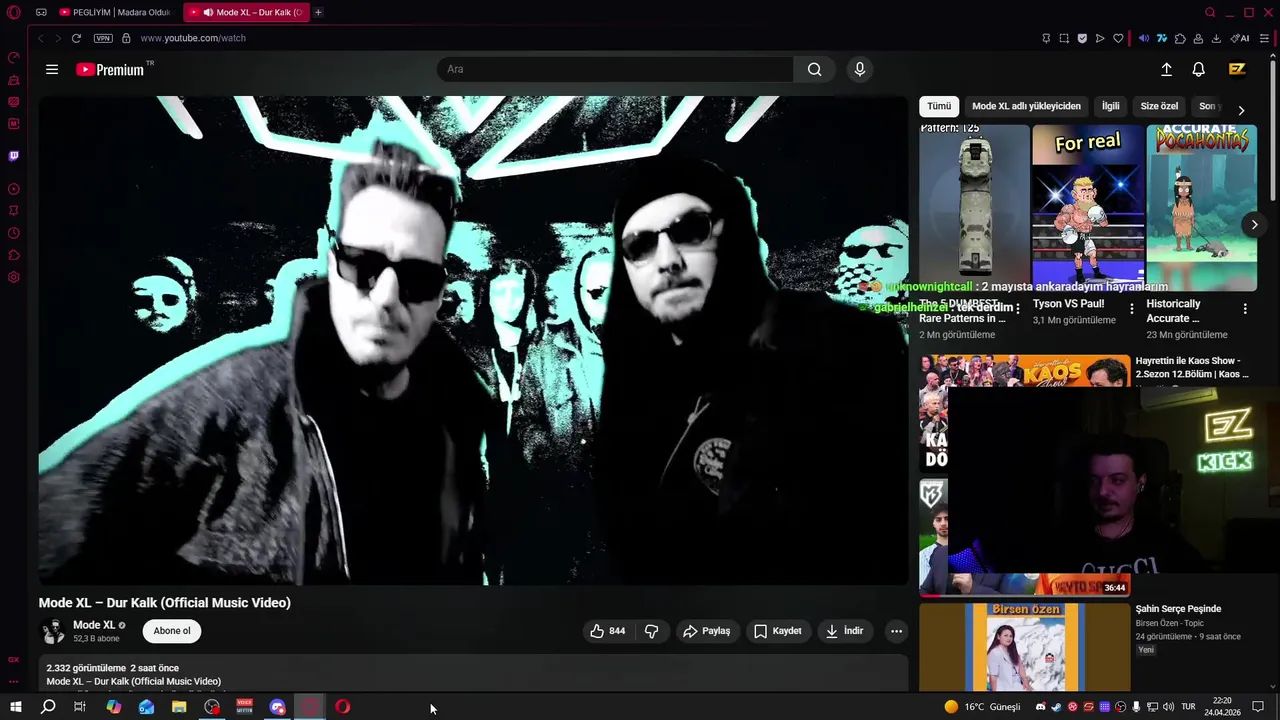Viewport: 1280px width, 720px height.
Task: Open 'Historically Accurate' Pocahontas short
Action: [1201, 208]
